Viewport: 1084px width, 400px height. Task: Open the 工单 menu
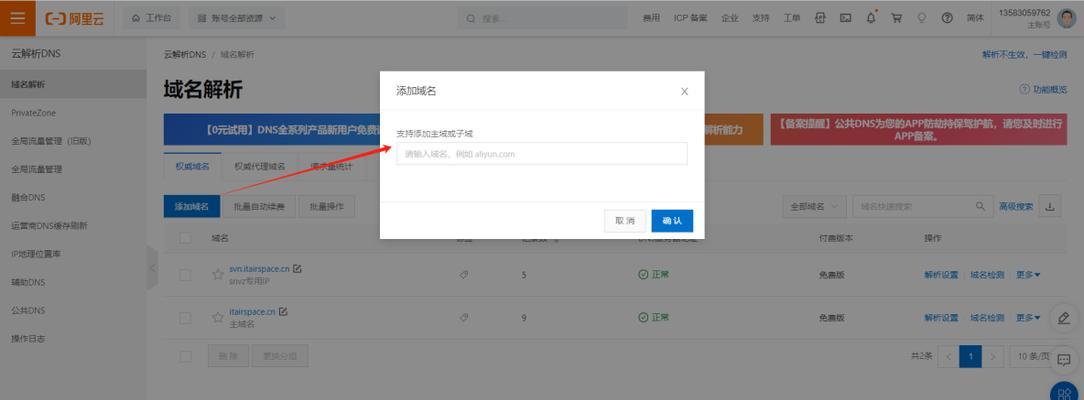coord(792,19)
